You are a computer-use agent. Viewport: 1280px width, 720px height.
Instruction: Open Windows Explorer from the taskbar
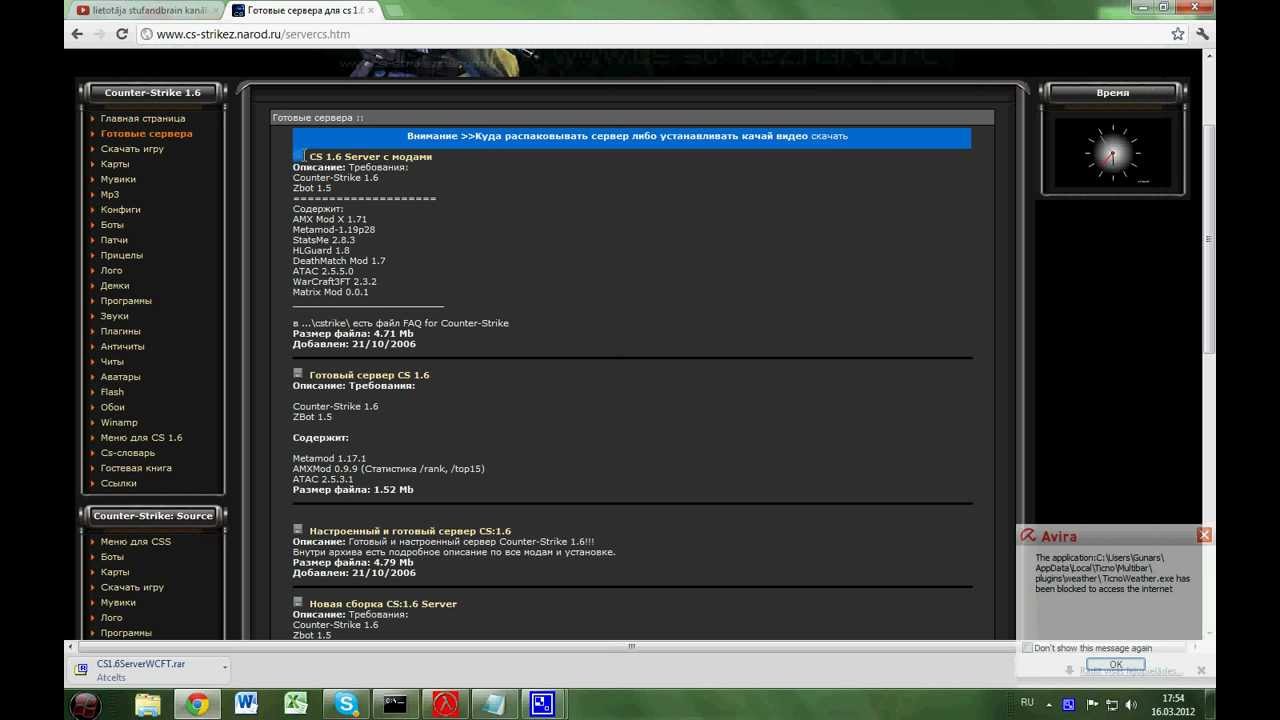(147, 704)
